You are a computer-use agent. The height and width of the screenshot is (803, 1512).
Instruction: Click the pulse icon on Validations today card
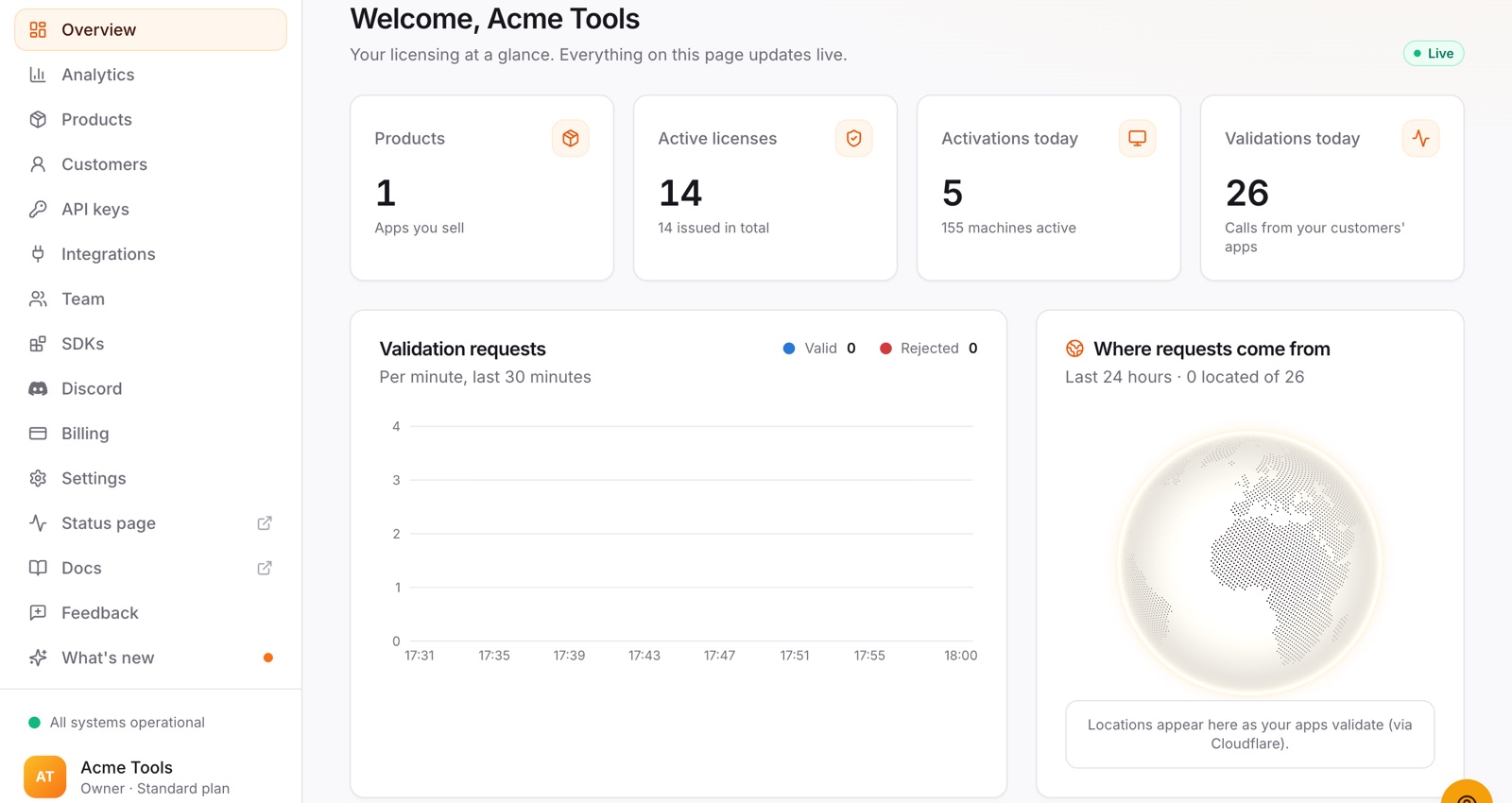click(x=1421, y=139)
